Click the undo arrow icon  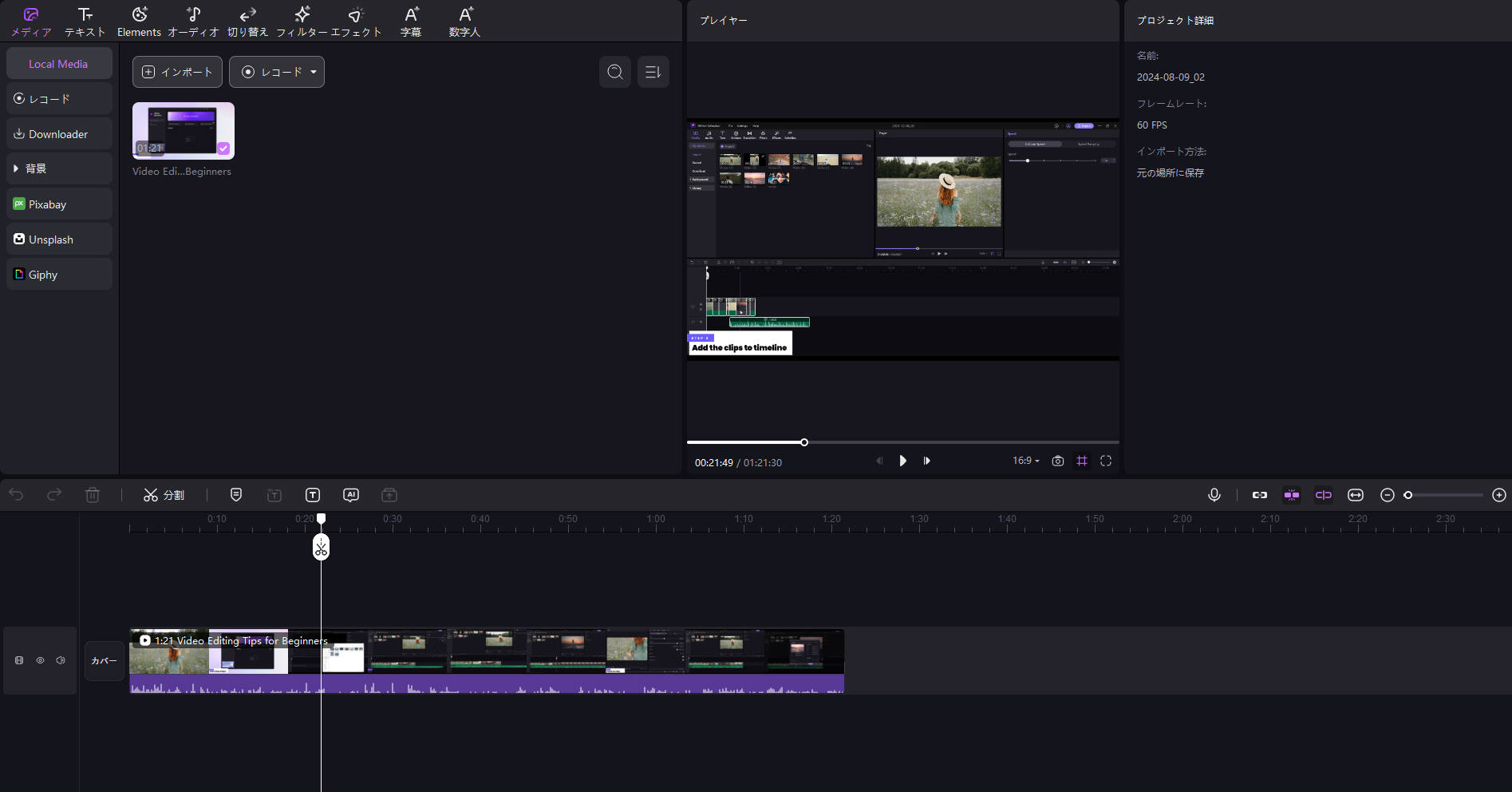(x=17, y=495)
